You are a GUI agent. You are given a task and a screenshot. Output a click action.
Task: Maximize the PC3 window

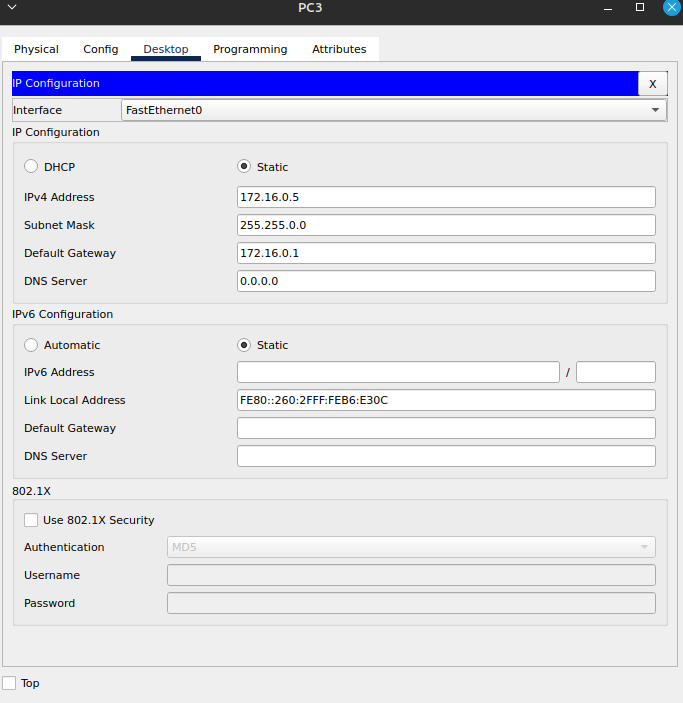(x=640, y=8)
